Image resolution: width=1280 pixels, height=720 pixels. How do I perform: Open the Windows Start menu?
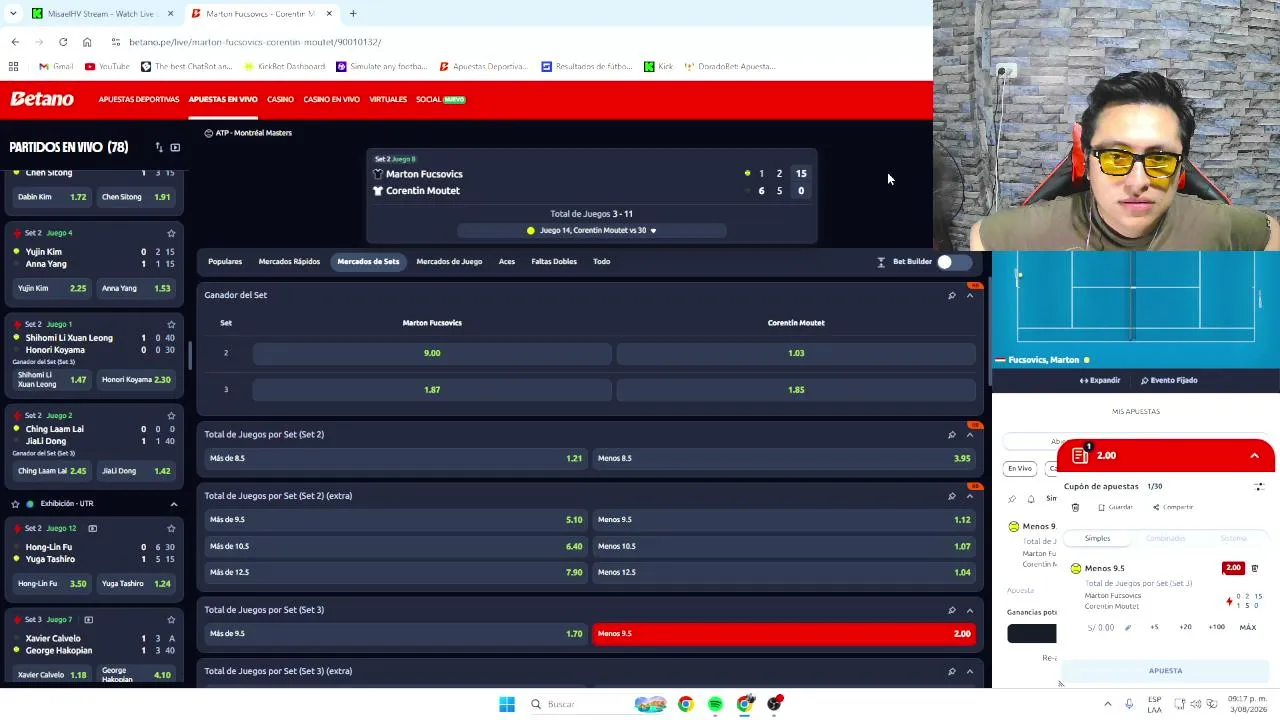pyautogui.click(x=507, y=704)
